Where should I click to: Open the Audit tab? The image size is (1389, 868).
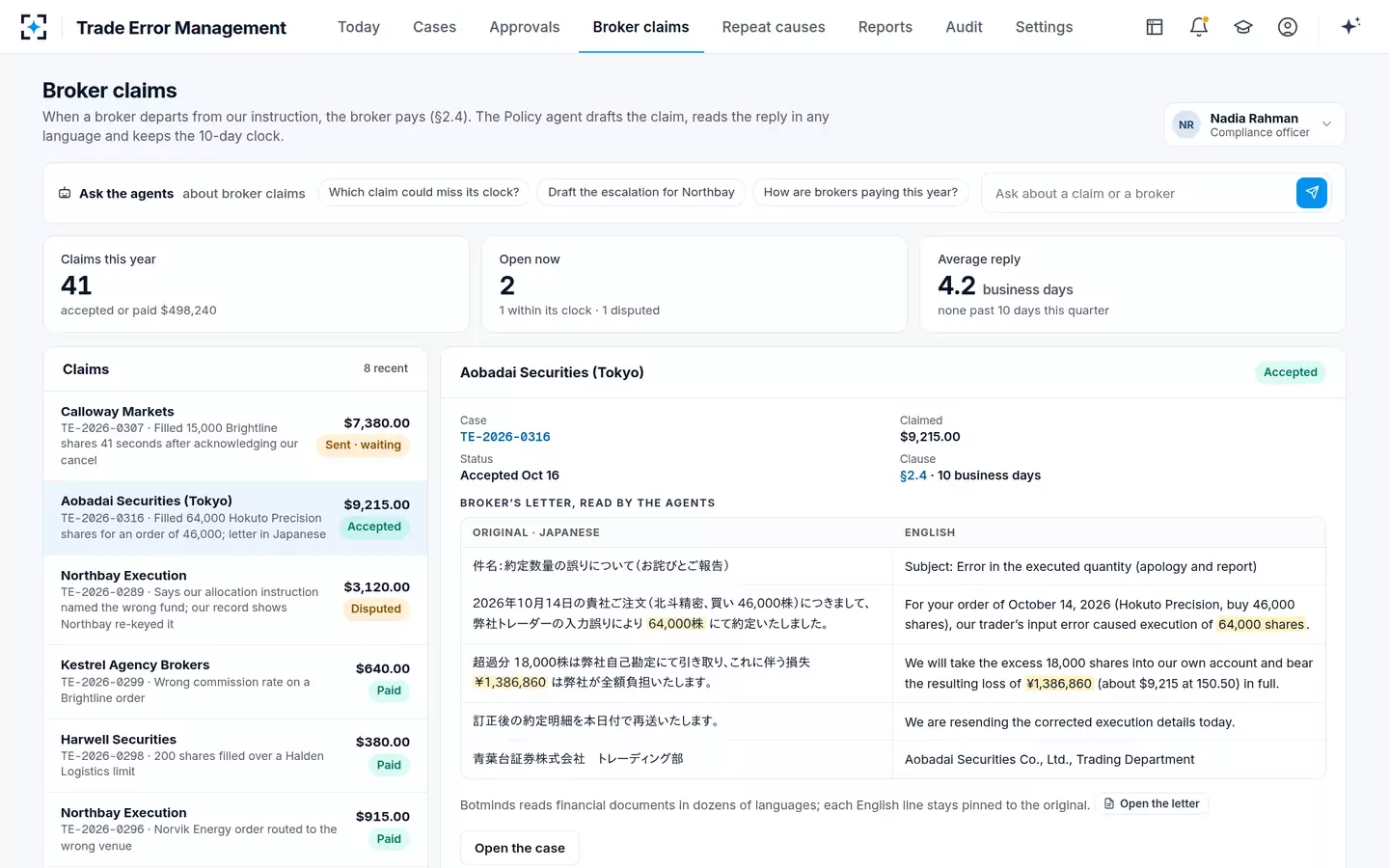964,27
